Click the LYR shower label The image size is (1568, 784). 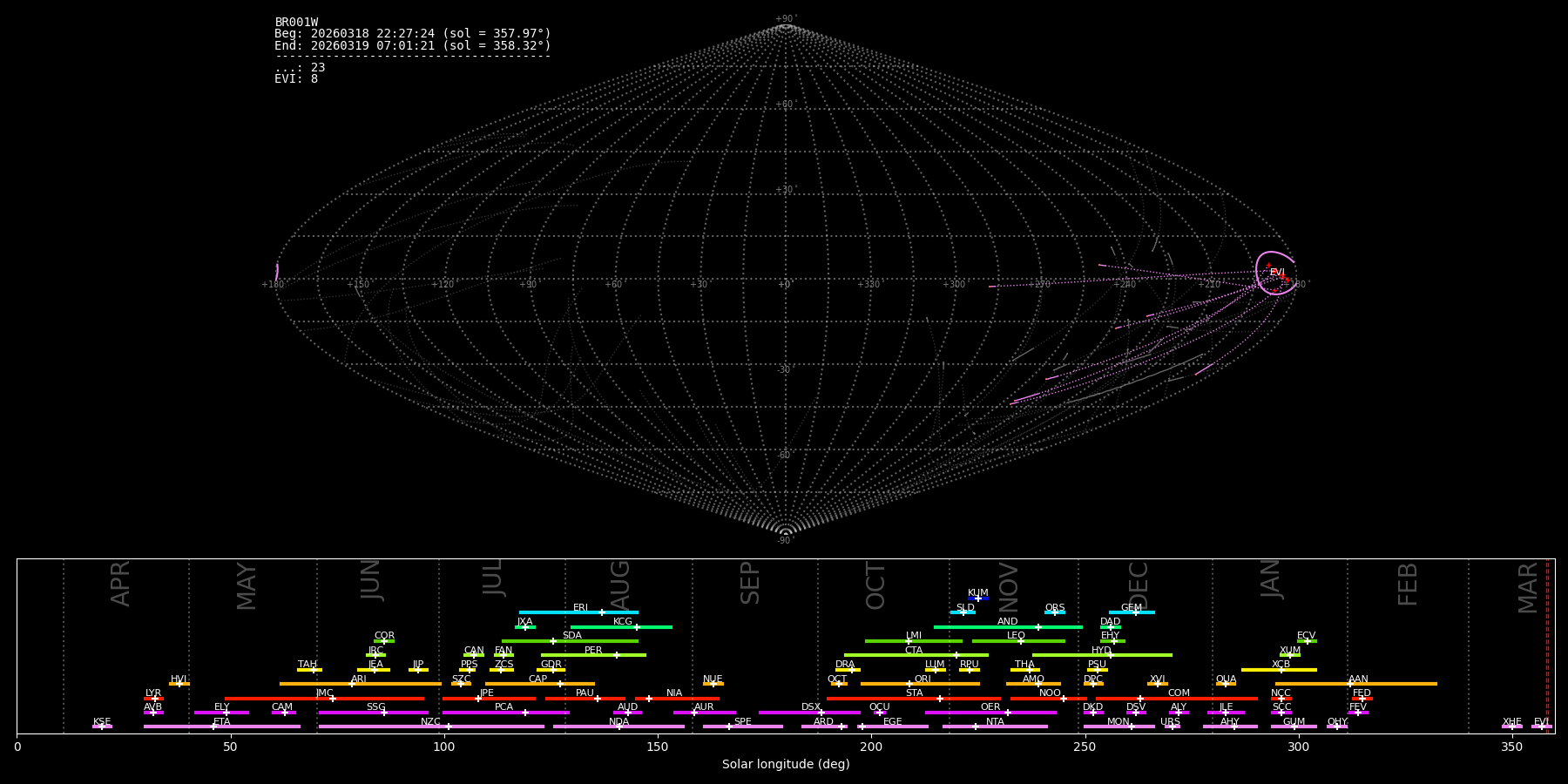click(x=153, y=693)
